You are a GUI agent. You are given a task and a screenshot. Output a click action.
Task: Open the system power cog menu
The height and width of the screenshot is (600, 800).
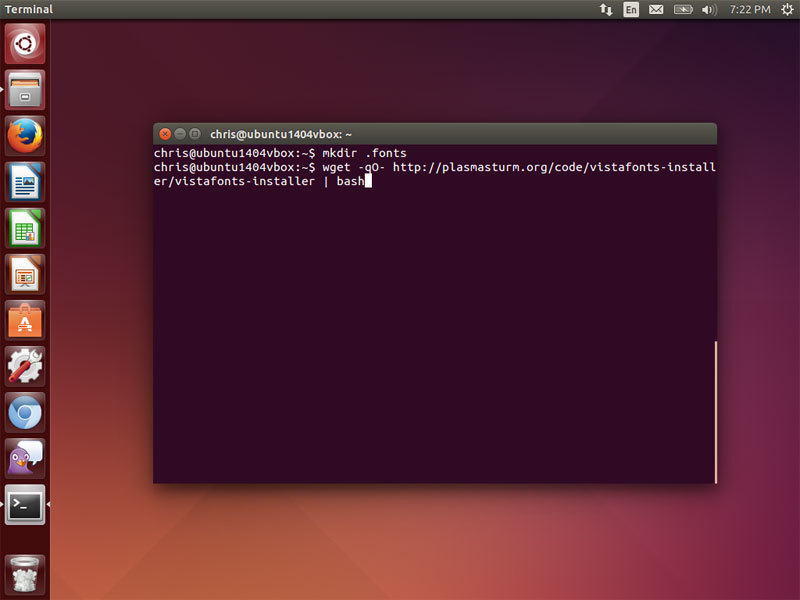tap(786, 9)
